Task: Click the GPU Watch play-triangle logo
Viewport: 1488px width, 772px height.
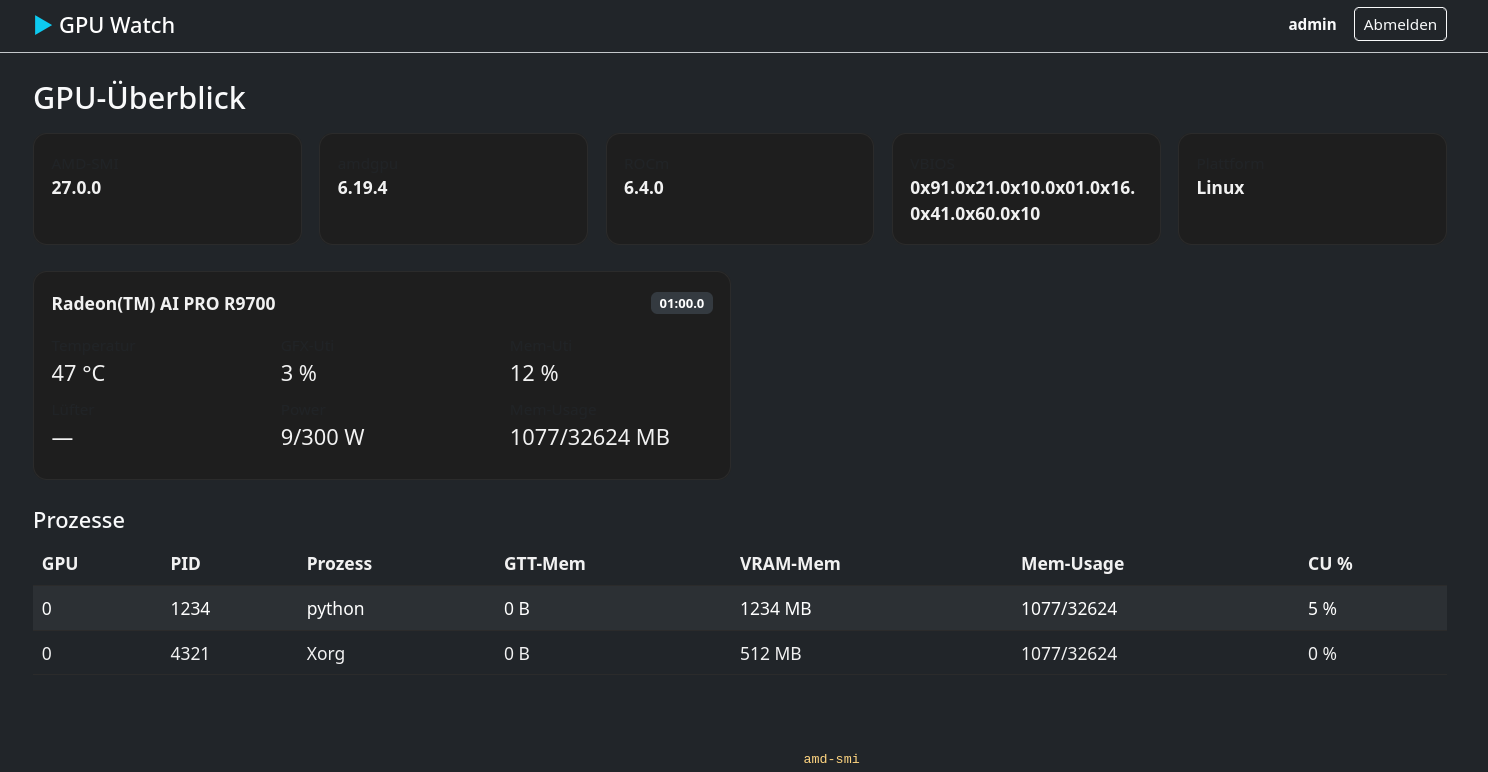Action: pos(43,25)
